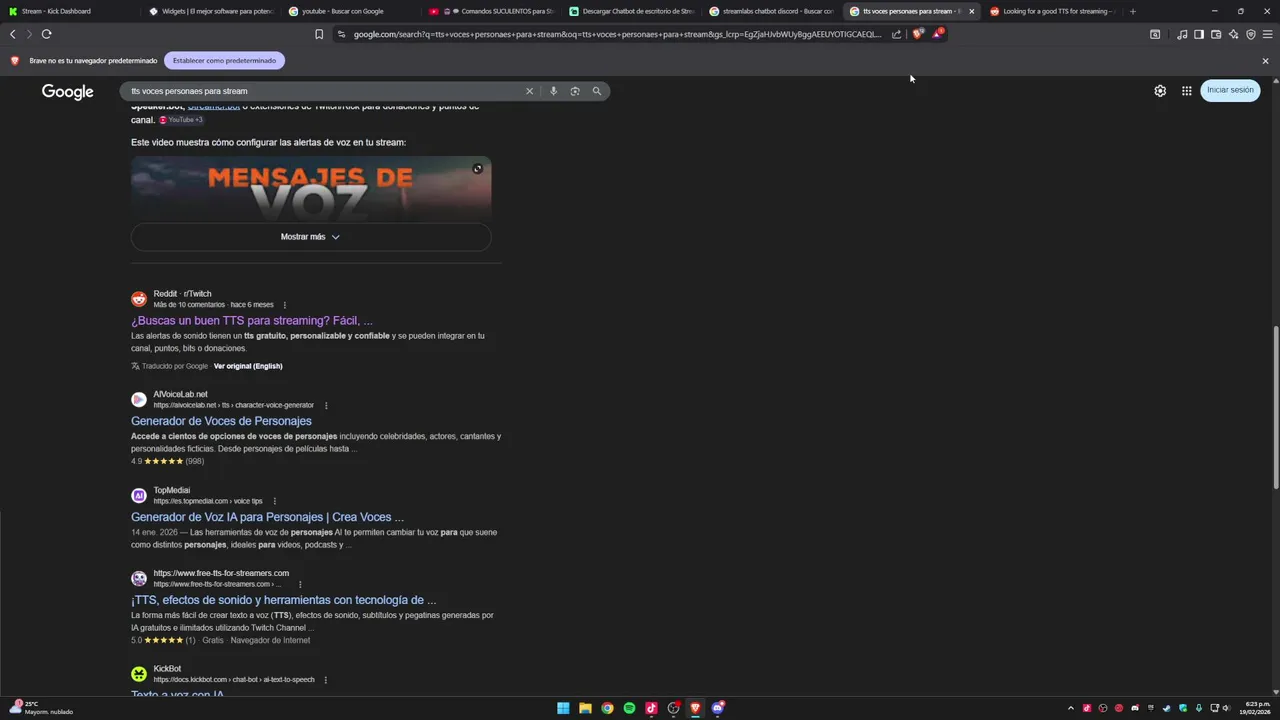Click Ver original (English) link
The width and height of the screenshot is (1280, 720).
click(x=248, y=366)
